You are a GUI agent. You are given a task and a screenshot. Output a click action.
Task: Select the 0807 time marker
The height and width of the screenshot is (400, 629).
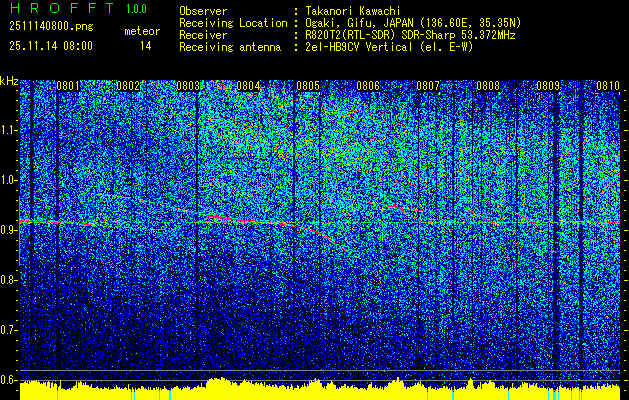pyautogui.click(x=429, y=87)
